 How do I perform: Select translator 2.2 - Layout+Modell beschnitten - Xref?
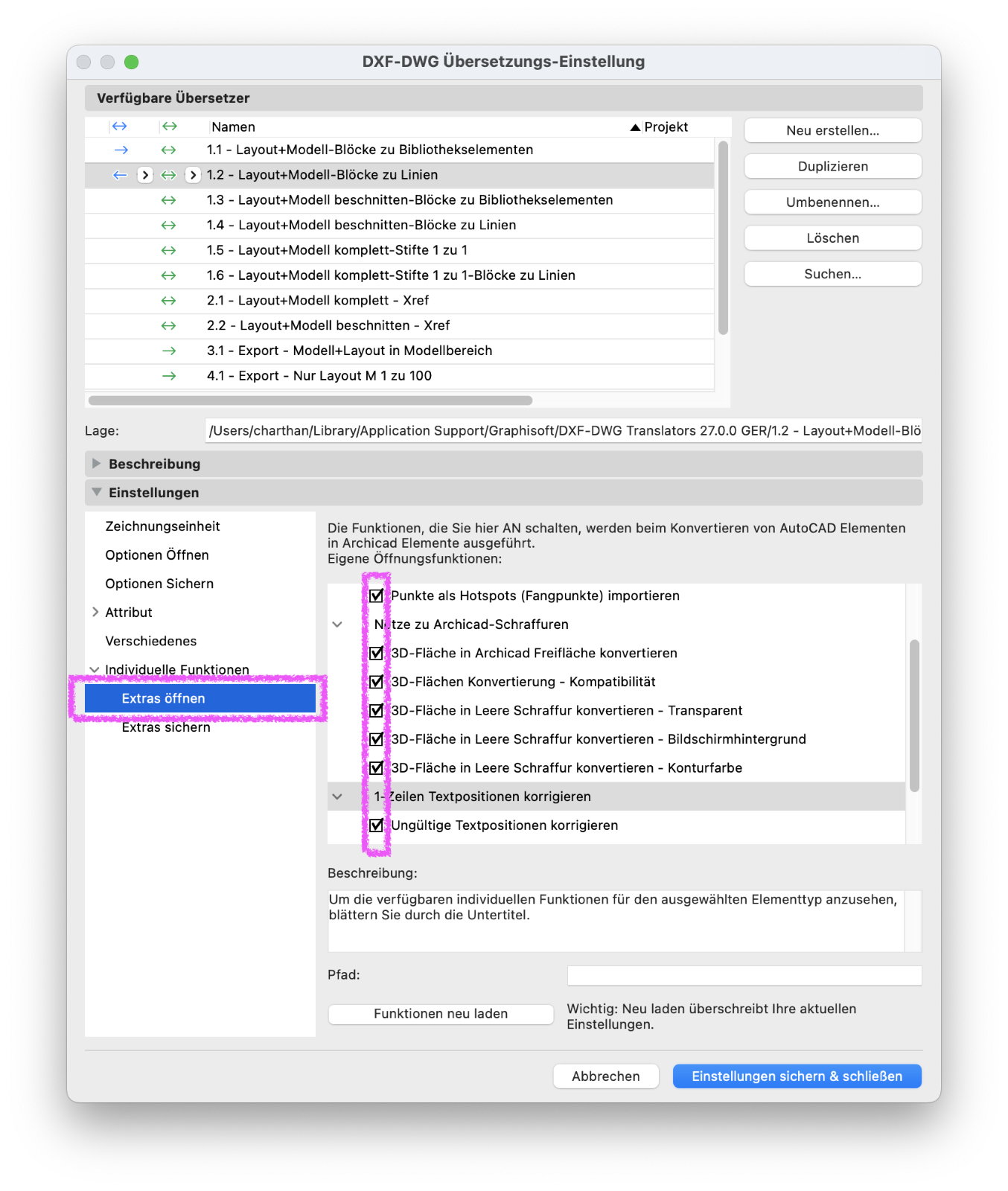(x=399, y=325)
